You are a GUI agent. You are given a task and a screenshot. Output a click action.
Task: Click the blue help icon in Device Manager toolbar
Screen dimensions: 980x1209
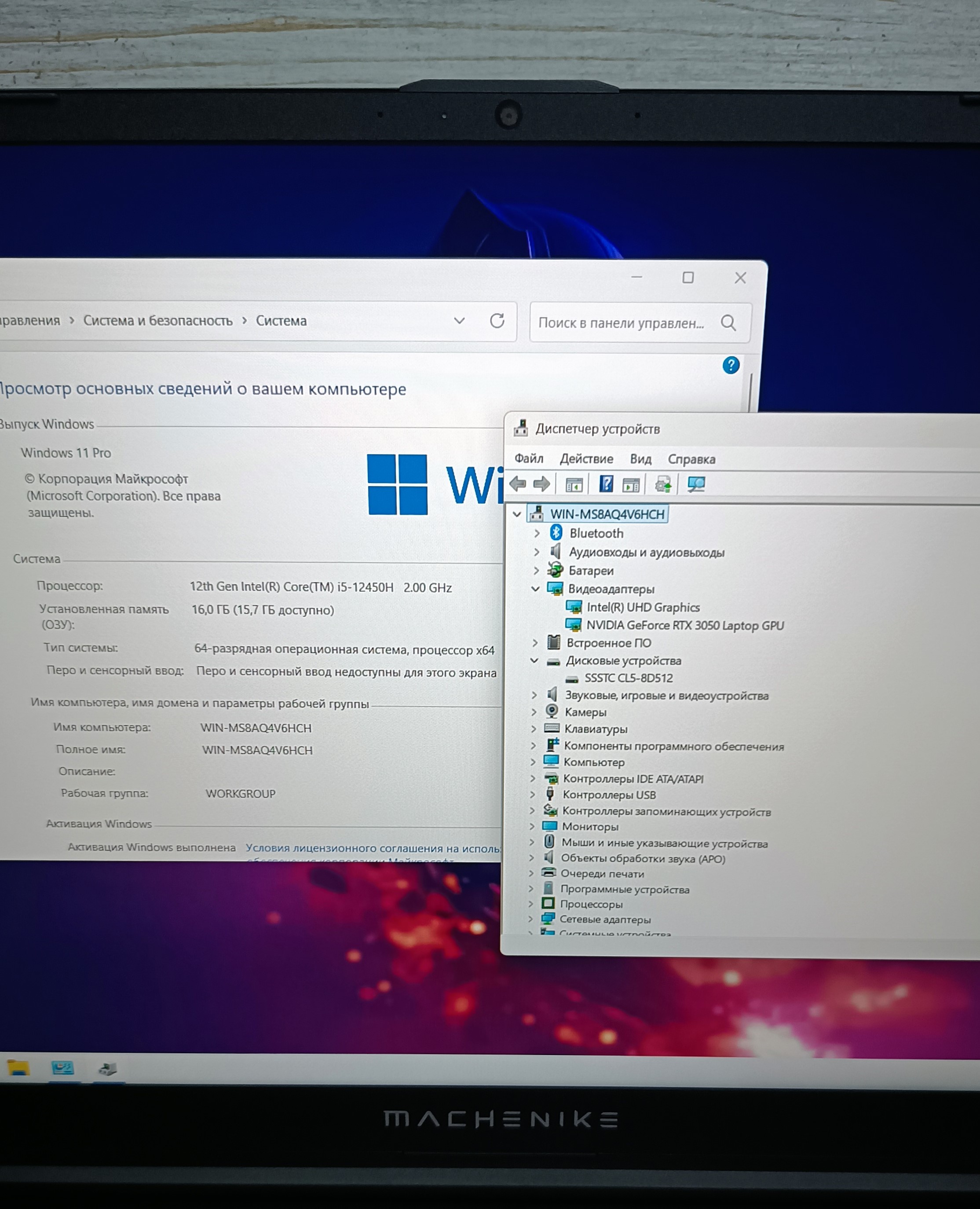606,484
